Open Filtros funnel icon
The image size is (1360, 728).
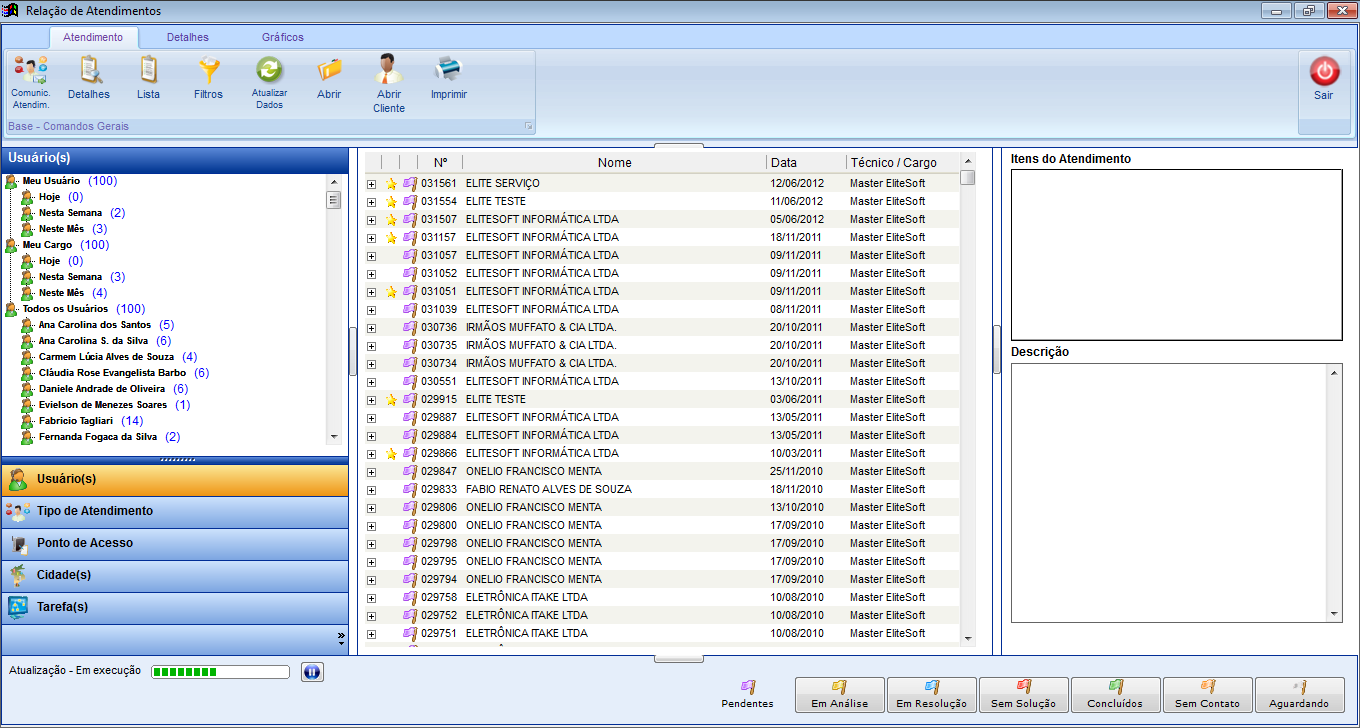[x=208, y=71]
